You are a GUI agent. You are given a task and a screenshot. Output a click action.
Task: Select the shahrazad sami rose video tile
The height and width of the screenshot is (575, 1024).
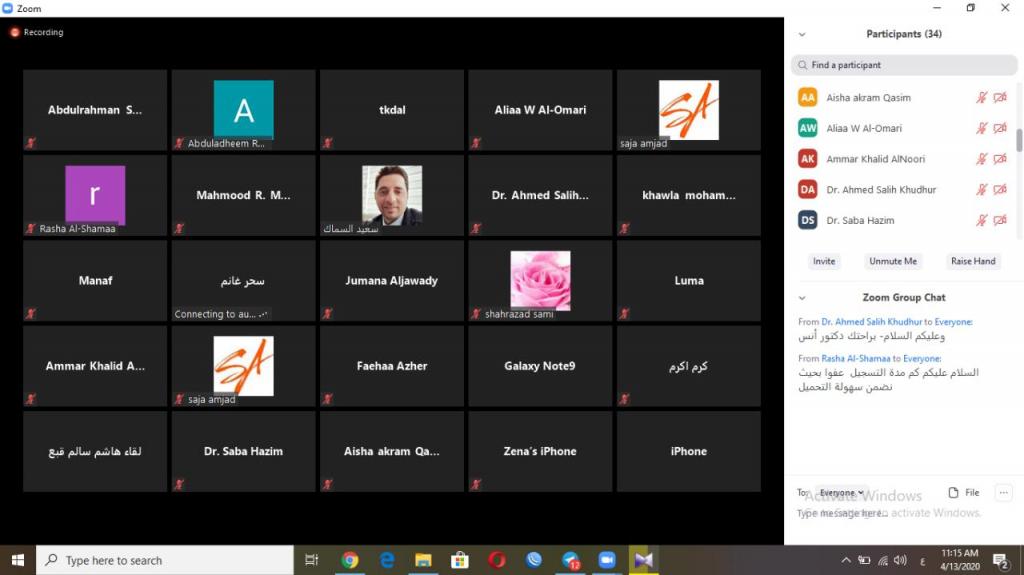[x=540, y=282]
